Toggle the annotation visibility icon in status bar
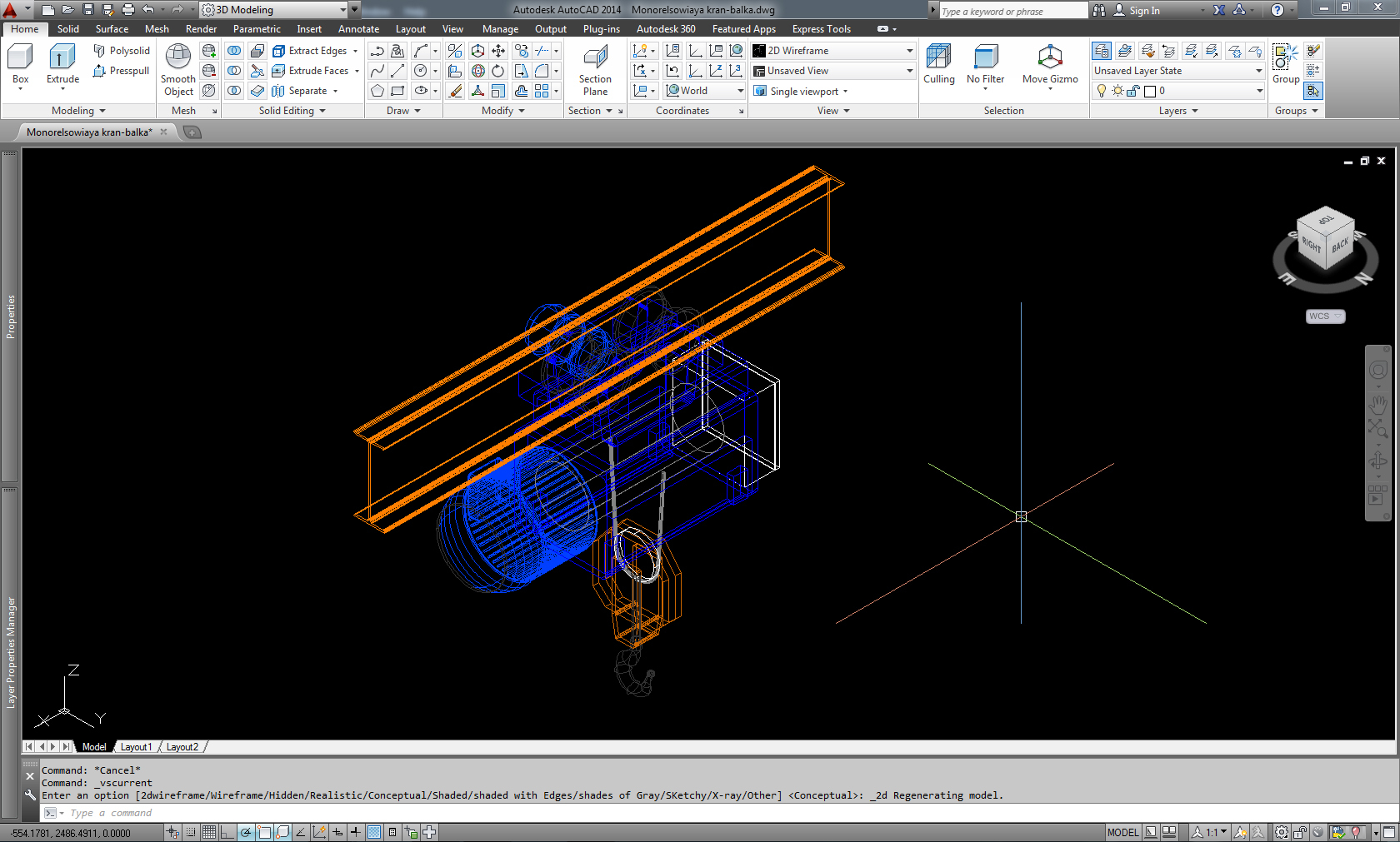1400x842 pixels. tap(1241, 831)
